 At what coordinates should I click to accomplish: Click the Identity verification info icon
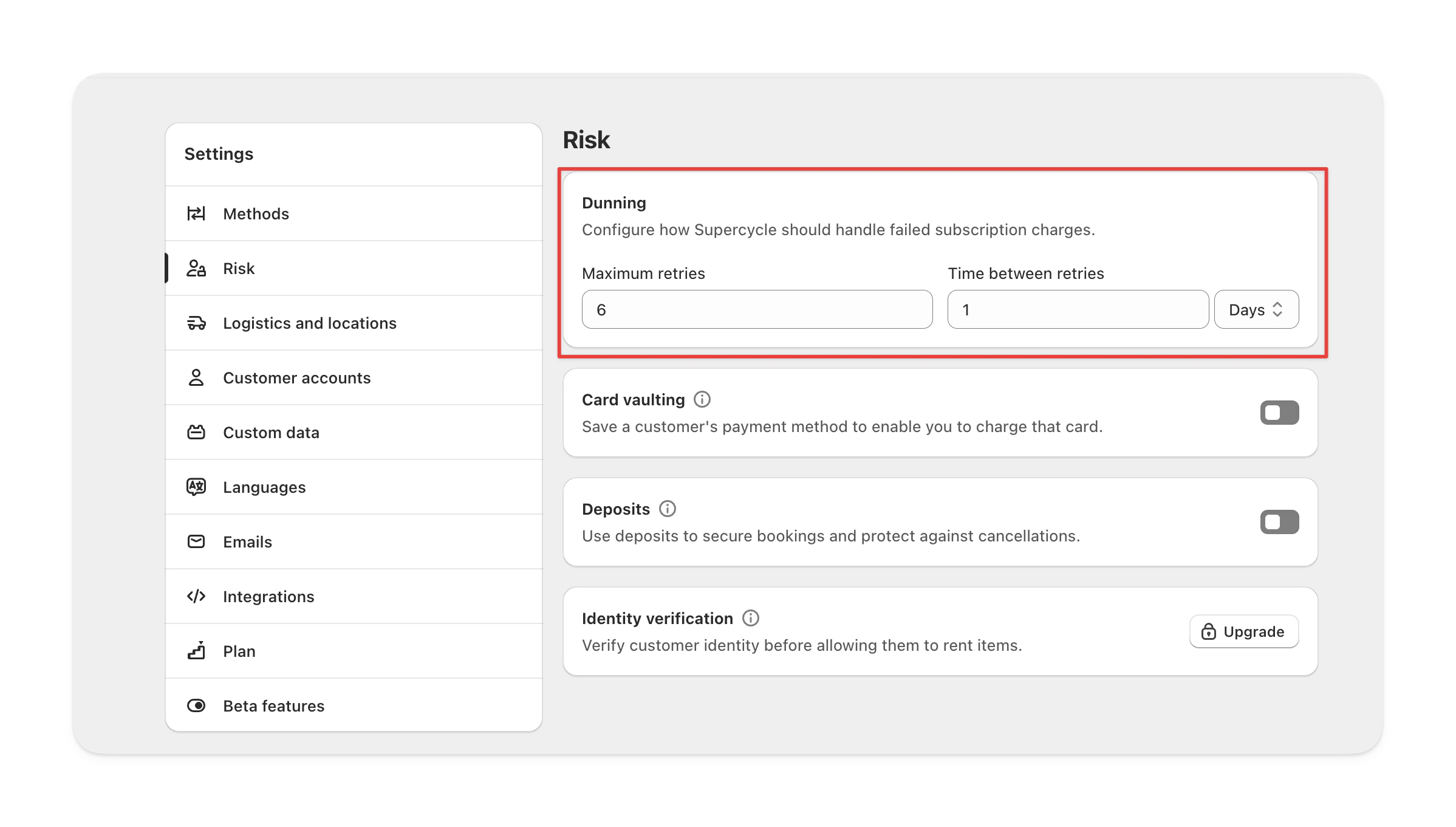pos(750,618)
